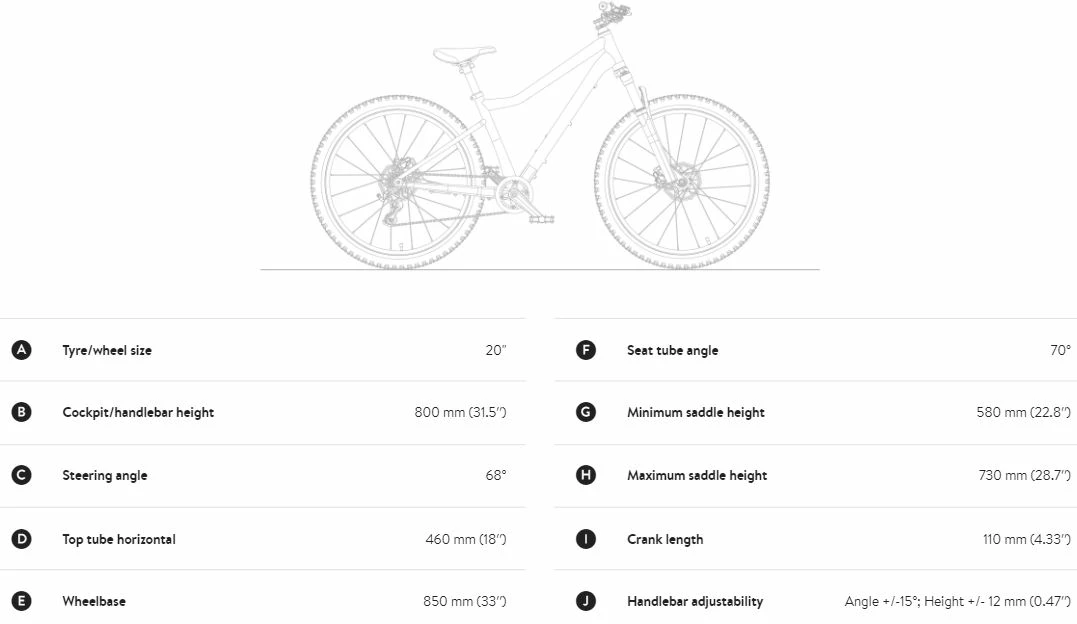Select the Handlebar adjustability label
The image size is (1077, 624).
pos(695,601)
